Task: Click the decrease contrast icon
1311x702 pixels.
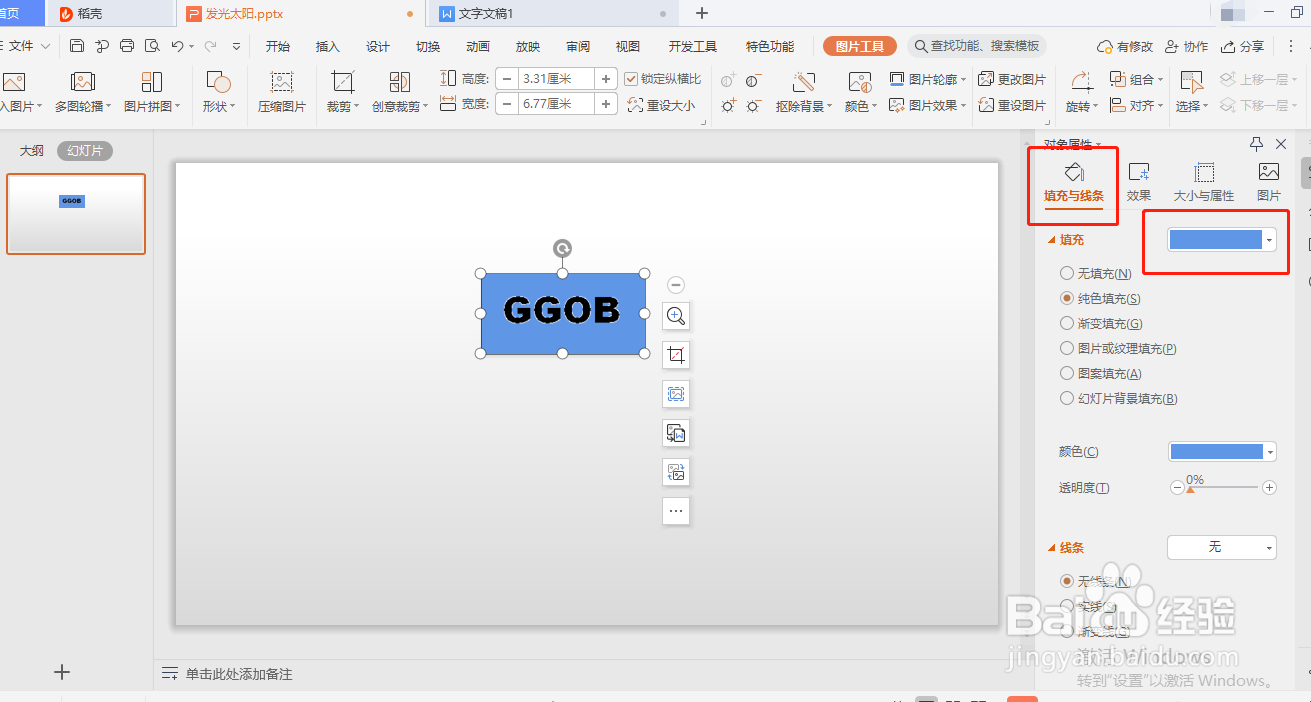Action: point(753,80)
